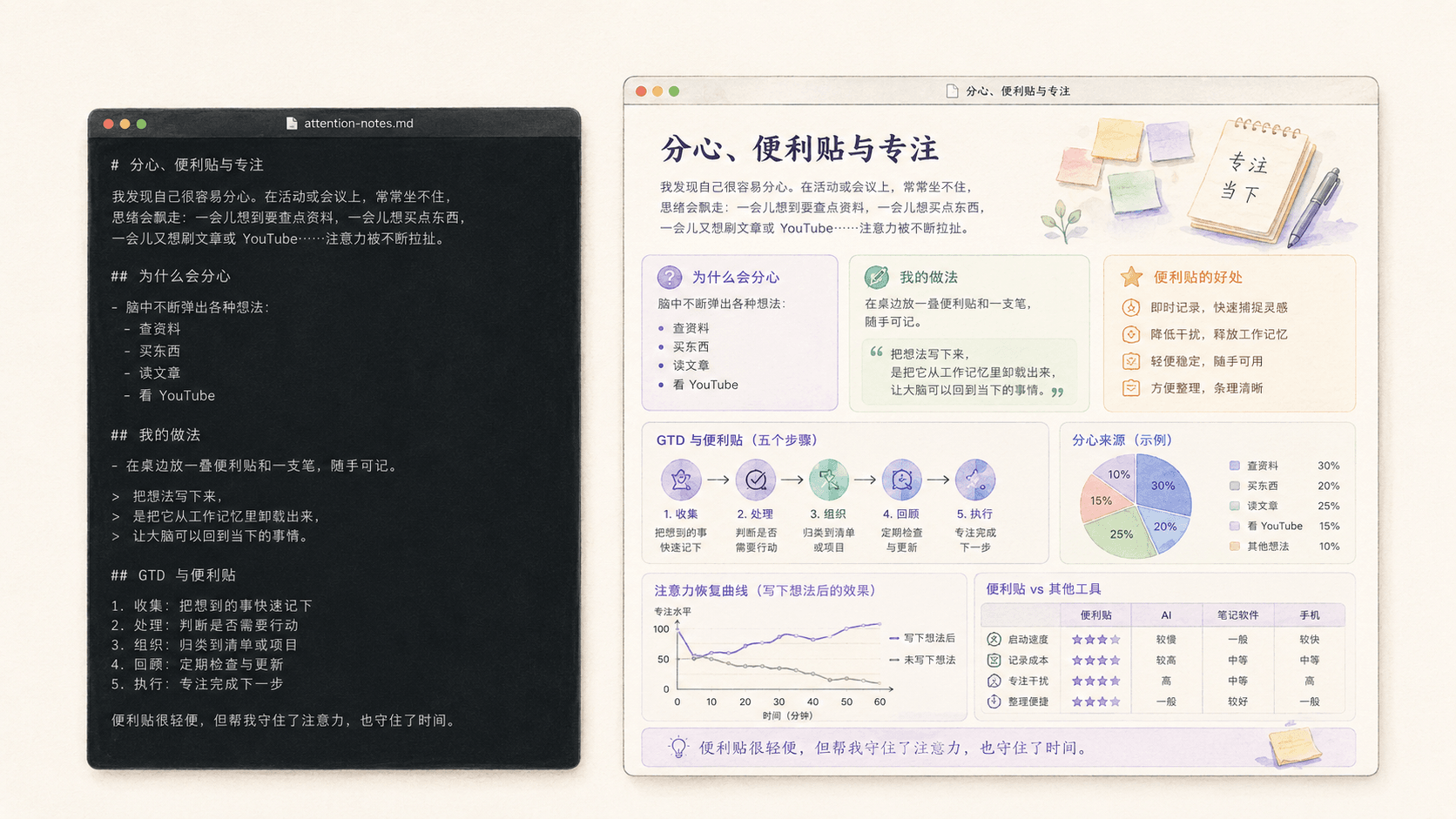
Task: Click the star rating in the 启动速度 row
Action: click(x=1095, y=639)
